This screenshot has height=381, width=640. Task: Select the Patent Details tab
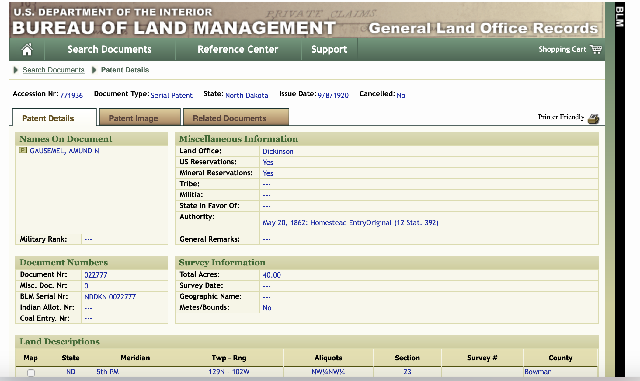tap(54, 118)
